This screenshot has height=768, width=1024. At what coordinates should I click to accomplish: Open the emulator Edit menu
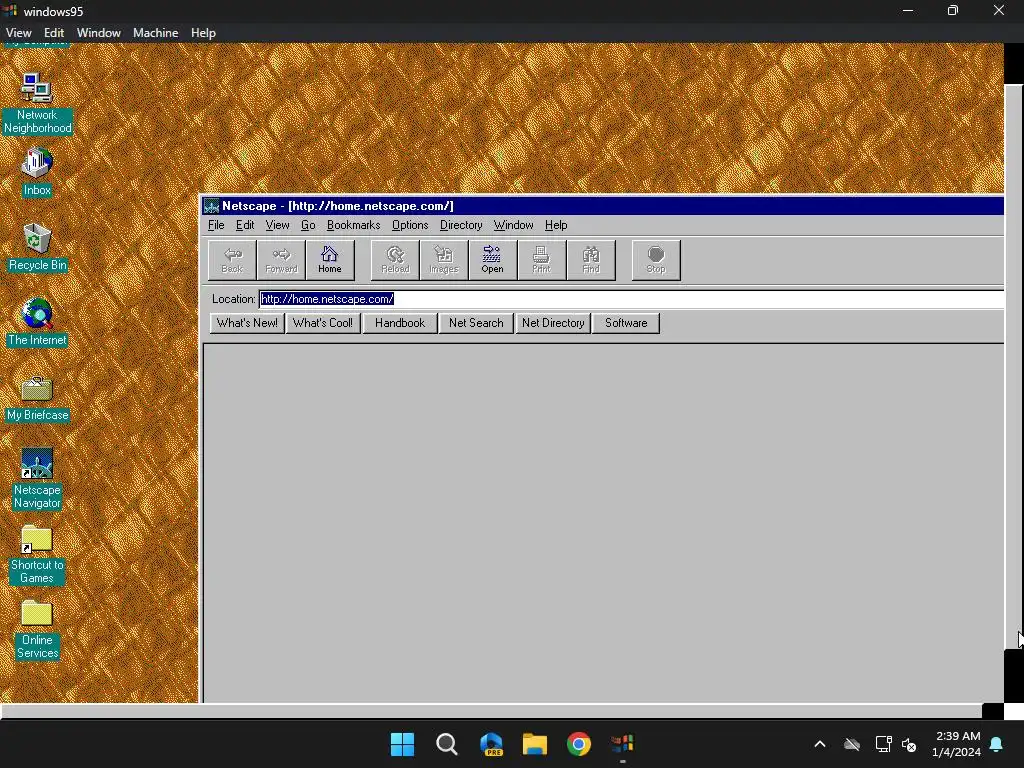tap(54, 33)
